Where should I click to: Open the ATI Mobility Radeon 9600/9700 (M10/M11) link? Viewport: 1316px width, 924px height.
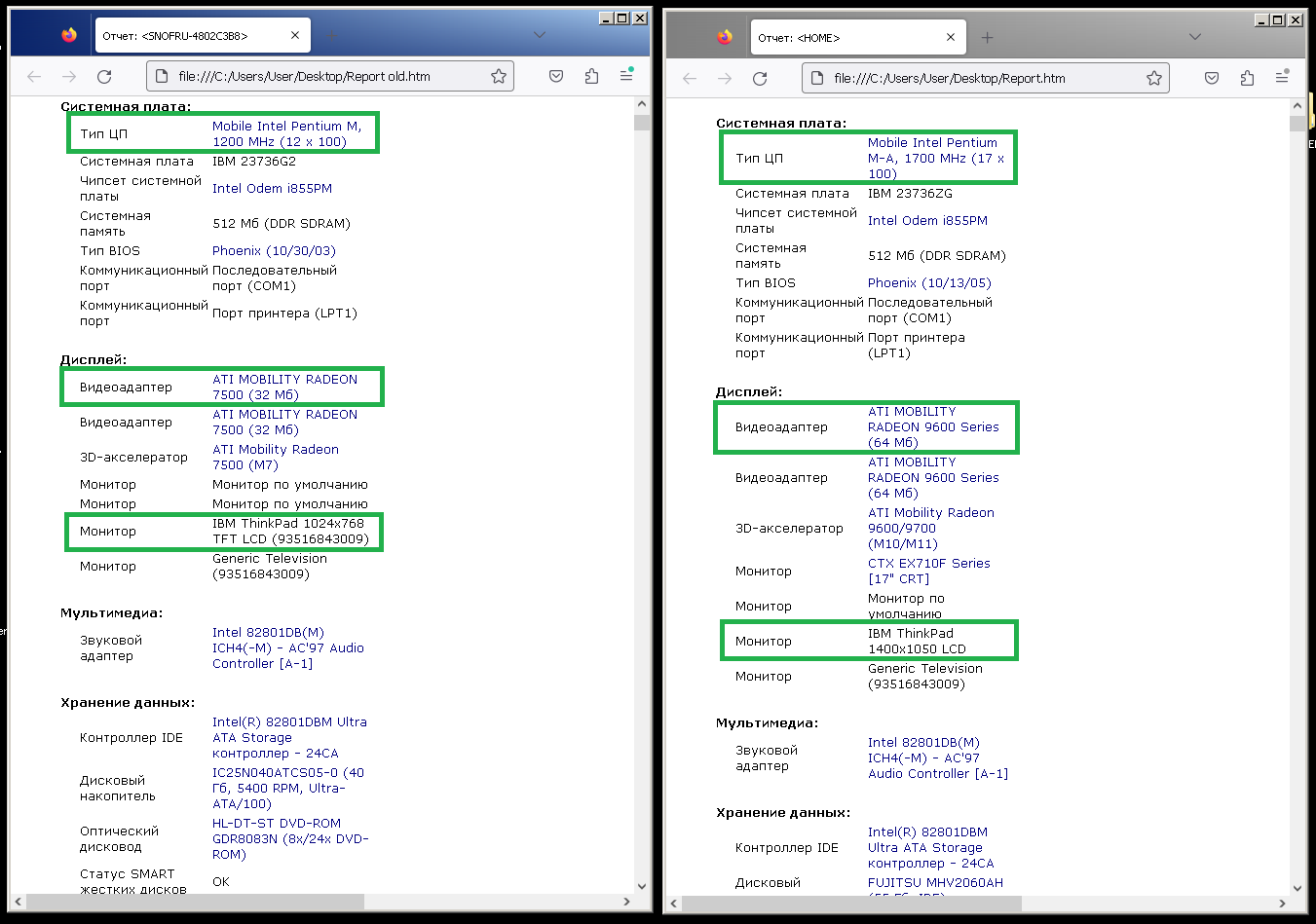click(x=931, y=528)
